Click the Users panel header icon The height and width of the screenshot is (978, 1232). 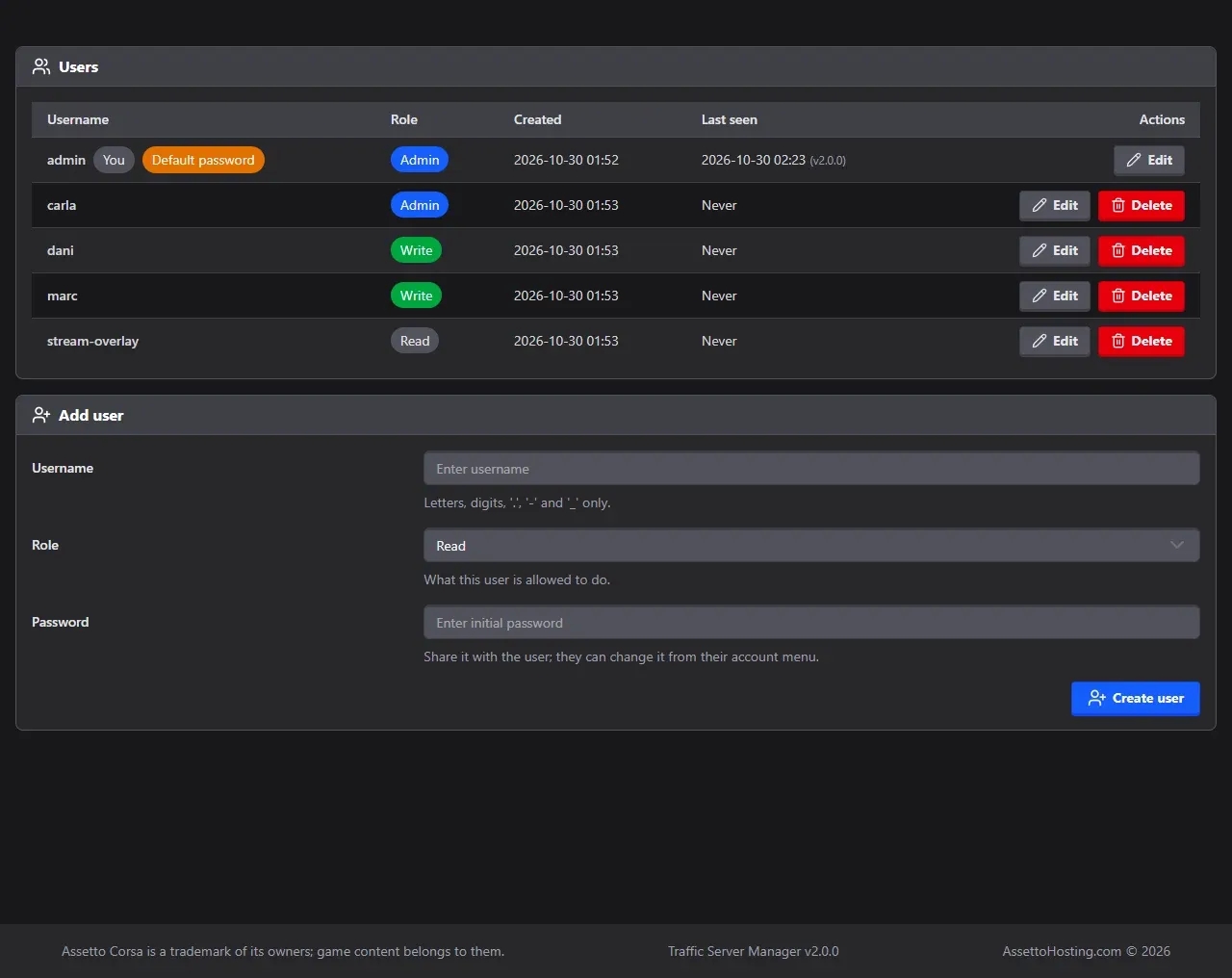[x=41, y=66]
